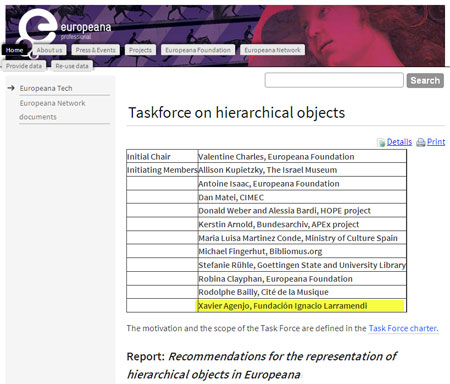Screen dimensions: 450x384
Task: Click the printer icon
Action: 421,142
